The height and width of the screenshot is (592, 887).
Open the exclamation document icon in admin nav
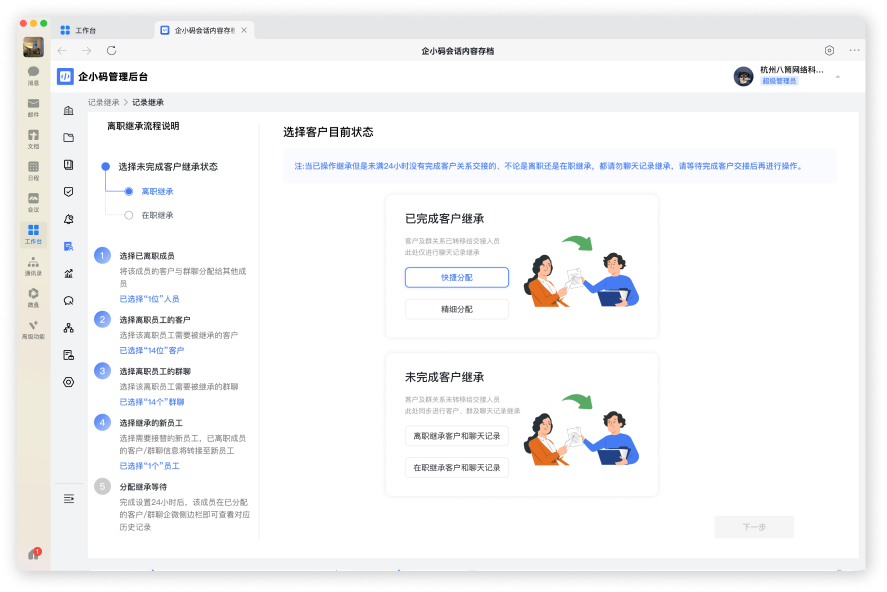[68, 165]
